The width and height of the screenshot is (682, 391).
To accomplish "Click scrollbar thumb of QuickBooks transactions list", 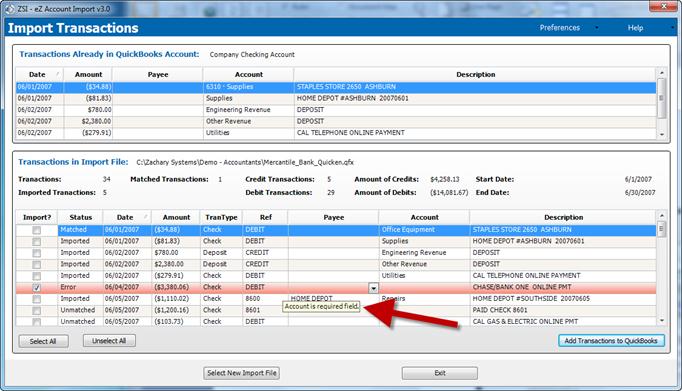I will (x=662, y=98).
